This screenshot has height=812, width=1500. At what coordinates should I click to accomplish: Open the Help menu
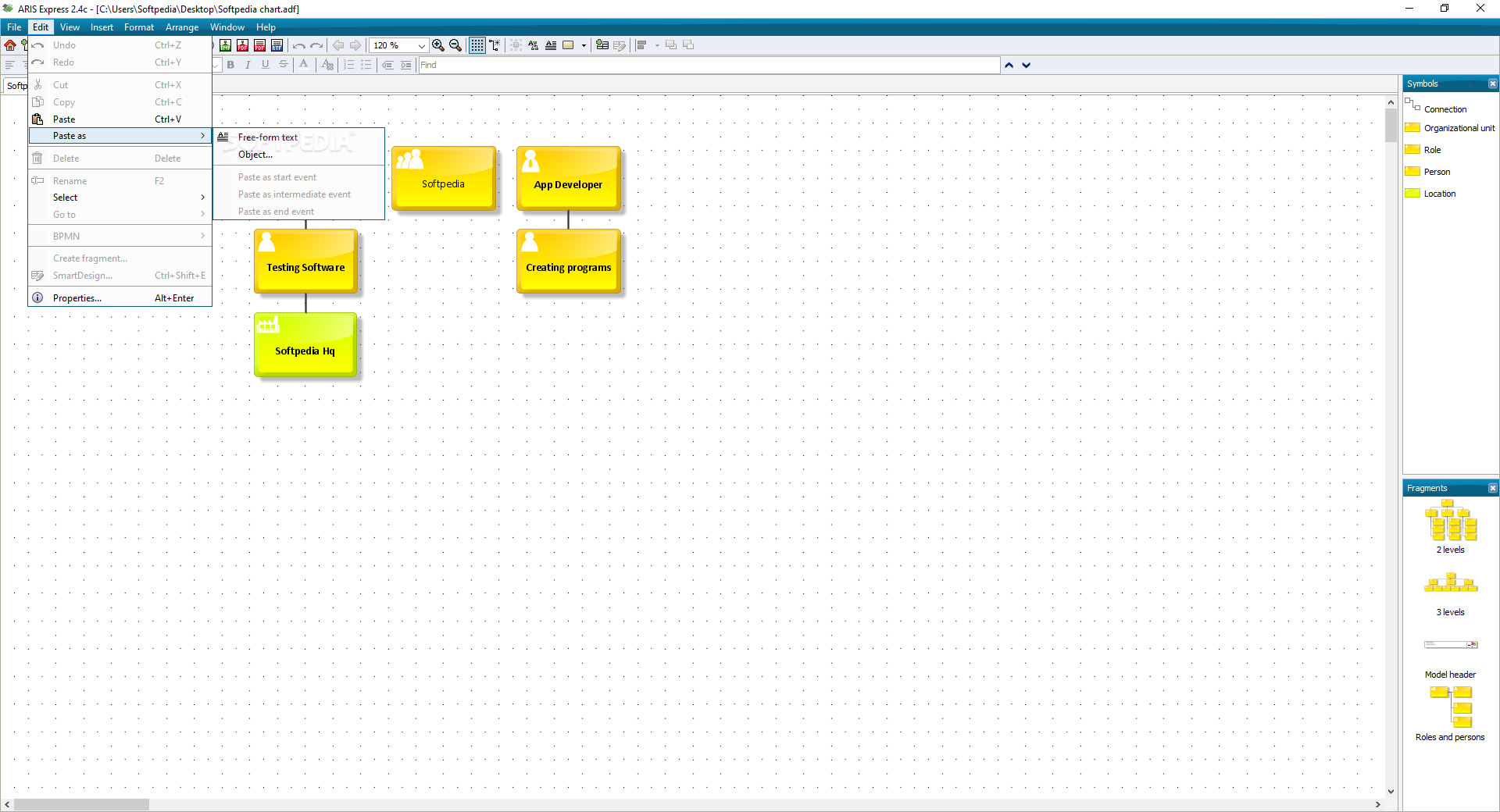266,27
